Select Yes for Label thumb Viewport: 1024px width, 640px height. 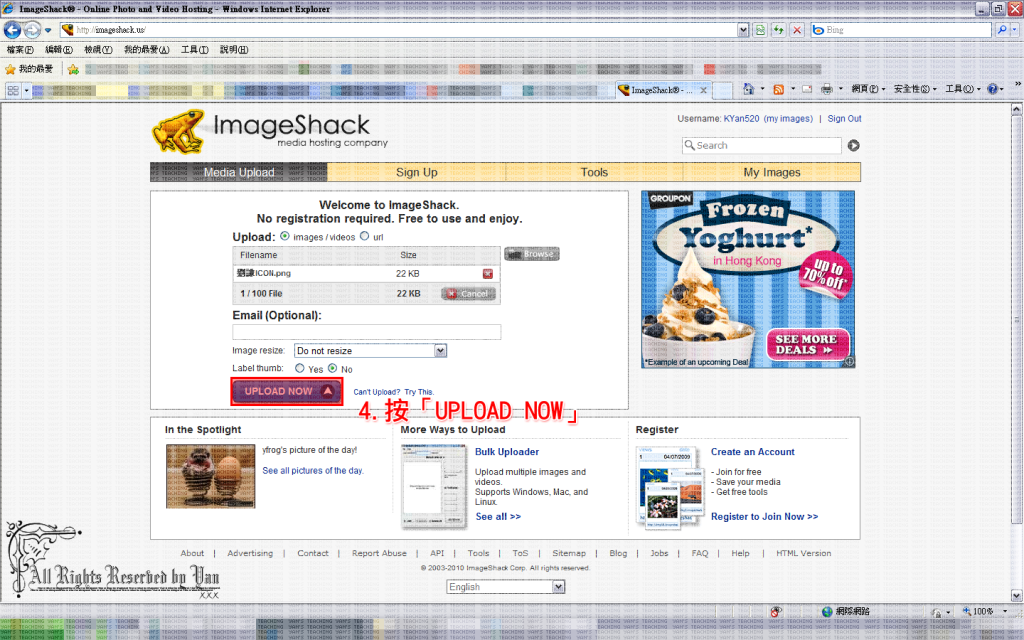coord(300,368)
